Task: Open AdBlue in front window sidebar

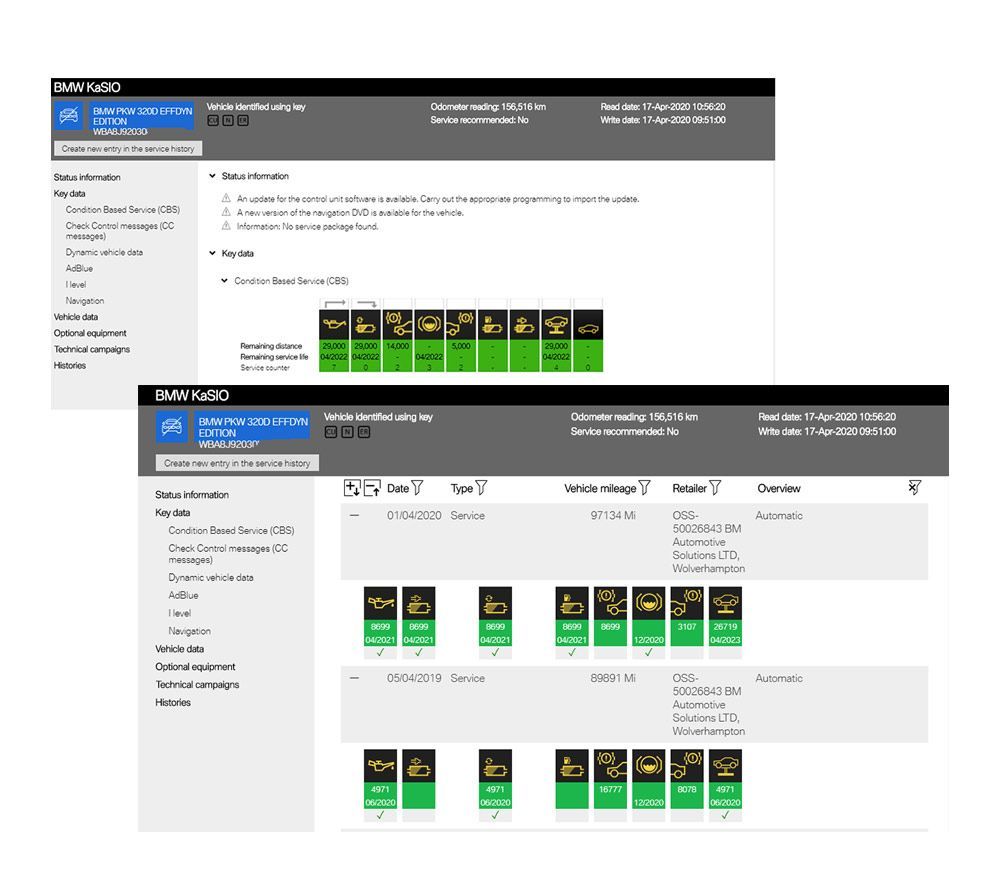Action: tap(183, 596)
